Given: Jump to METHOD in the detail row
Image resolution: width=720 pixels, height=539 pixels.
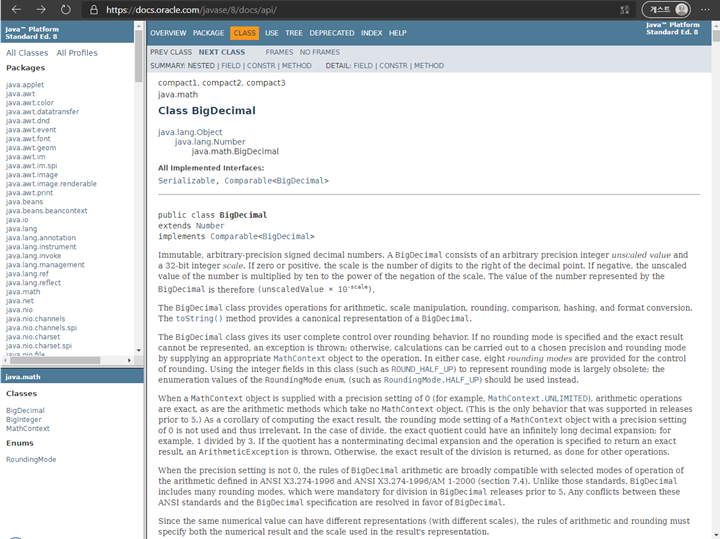Looking at the screenshot, I should coord(429,66).
